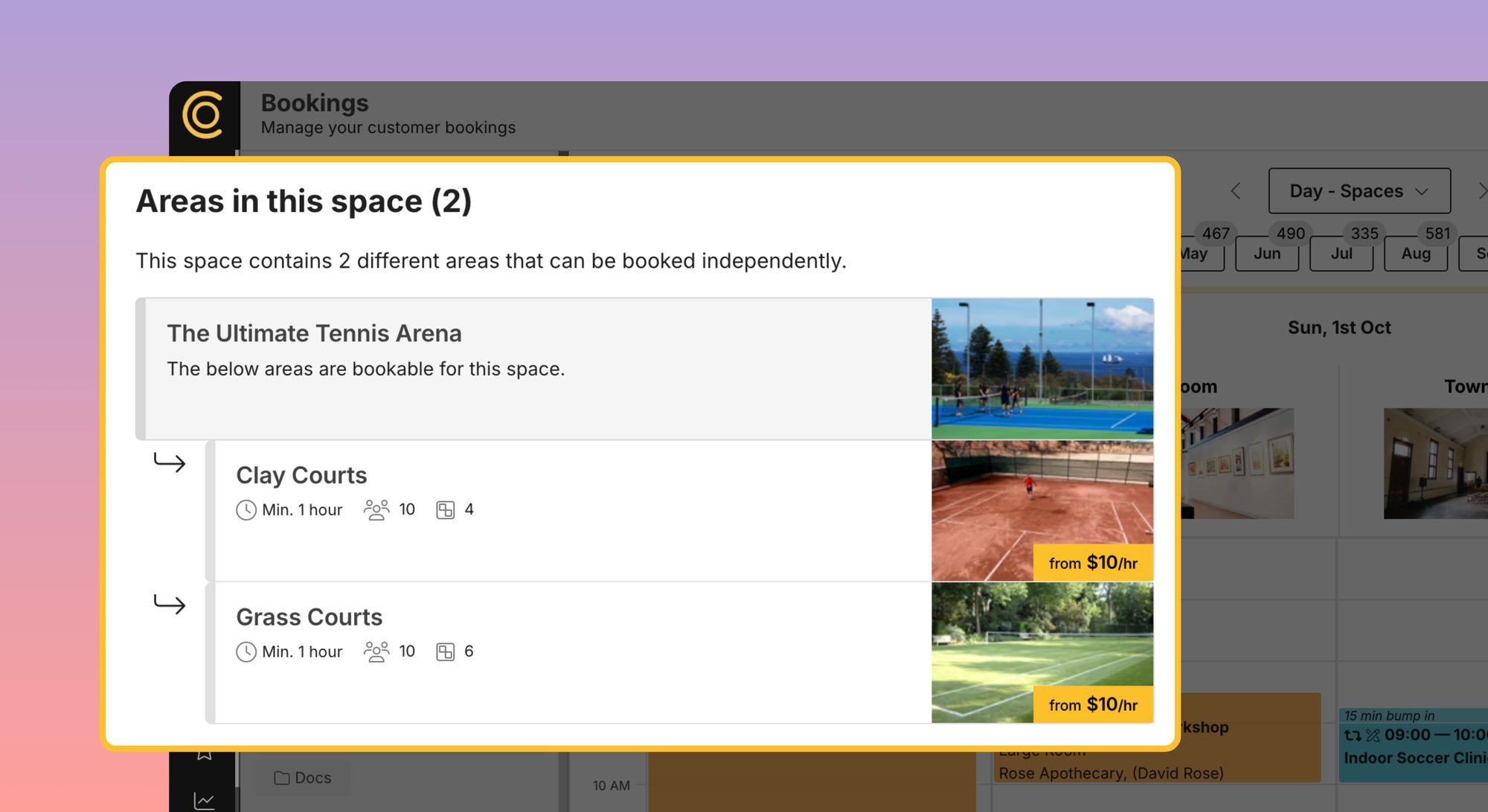
Task: Click the 10 AM time label
Action: click(612, 785)
